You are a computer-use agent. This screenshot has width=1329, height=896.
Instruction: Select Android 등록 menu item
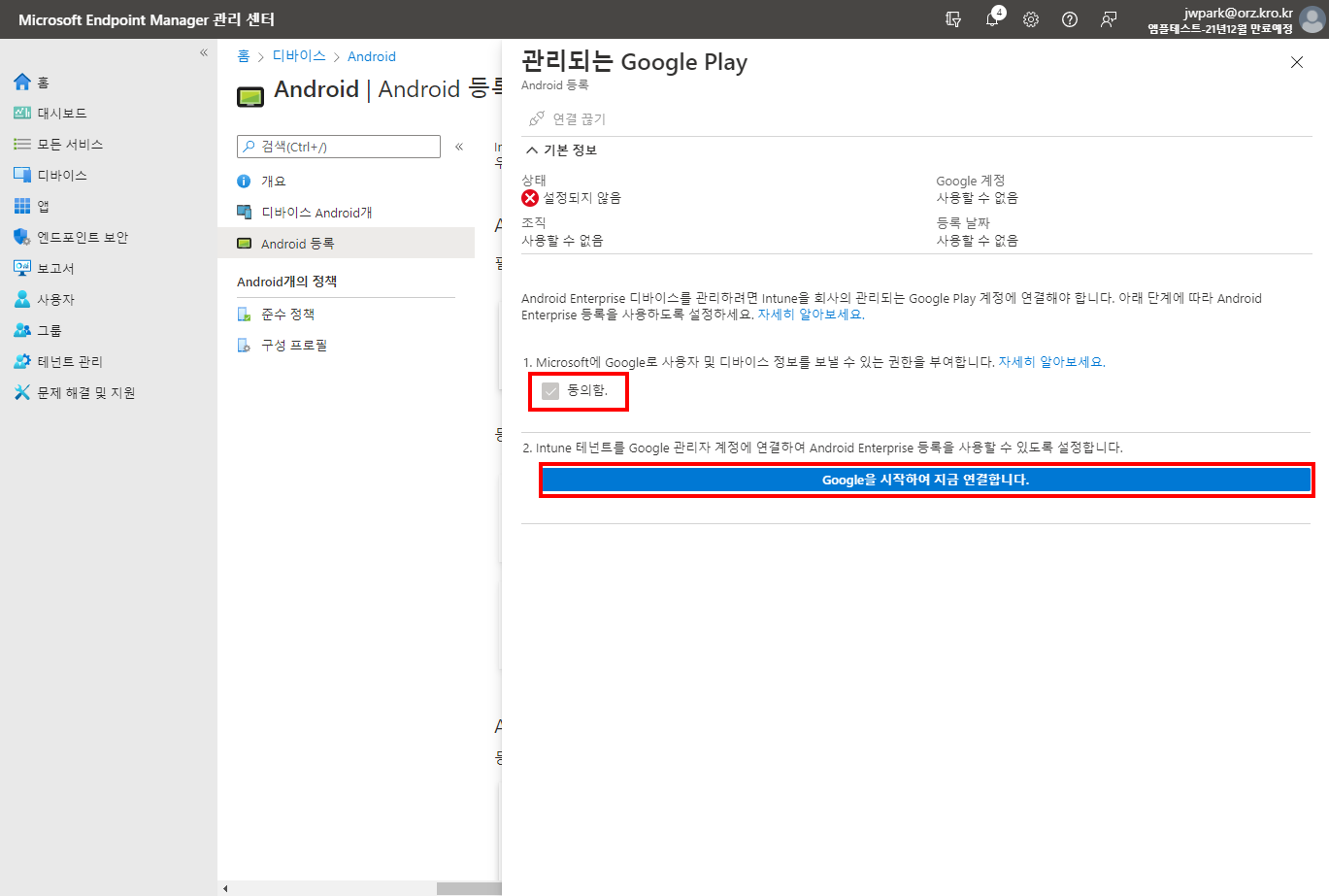coord(346,244)
